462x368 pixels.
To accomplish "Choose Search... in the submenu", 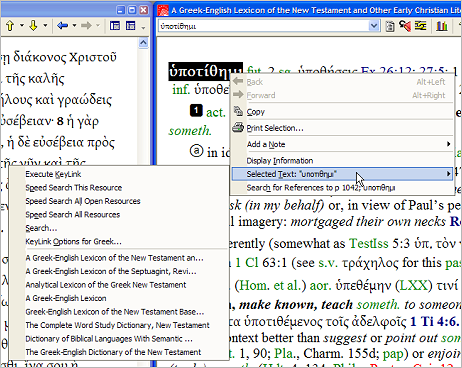I will click(119, 228).
